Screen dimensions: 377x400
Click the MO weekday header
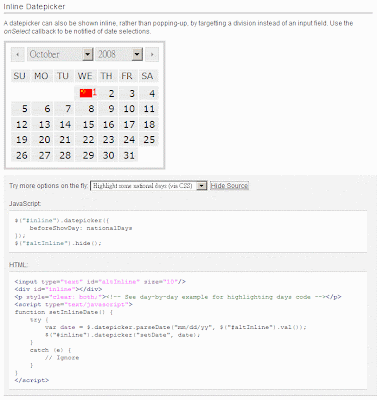[x=41, y=76]
